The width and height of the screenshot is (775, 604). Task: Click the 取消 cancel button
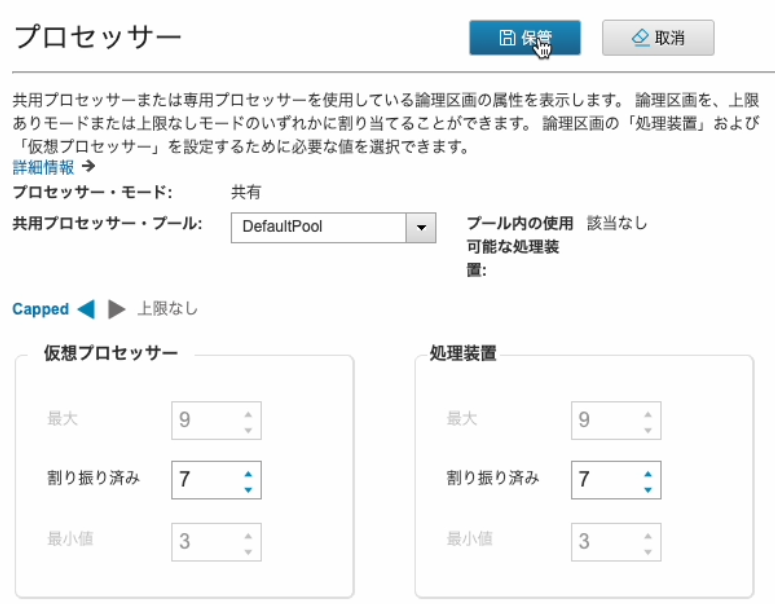click(658, 38)
